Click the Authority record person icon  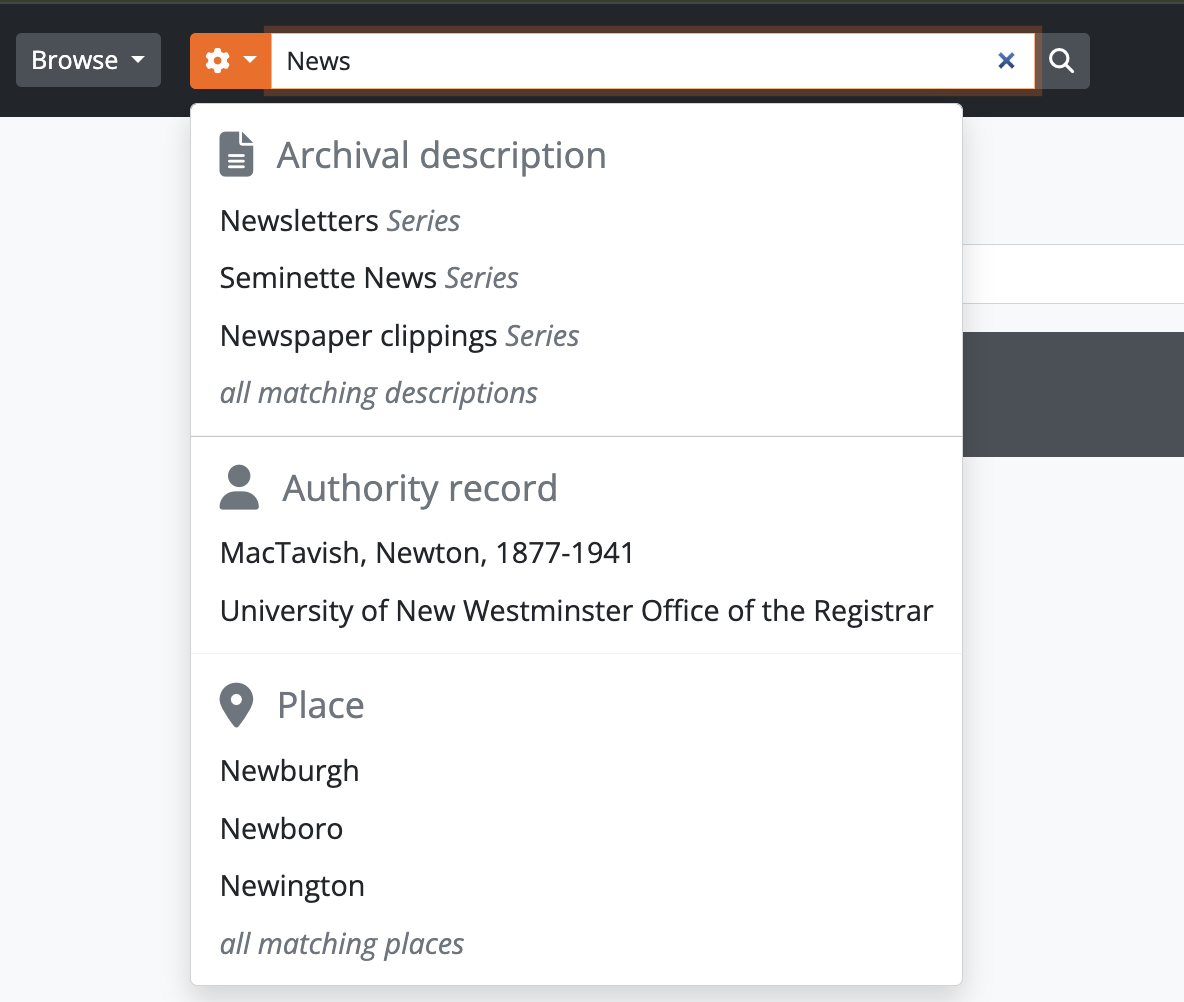click(239, 488)
